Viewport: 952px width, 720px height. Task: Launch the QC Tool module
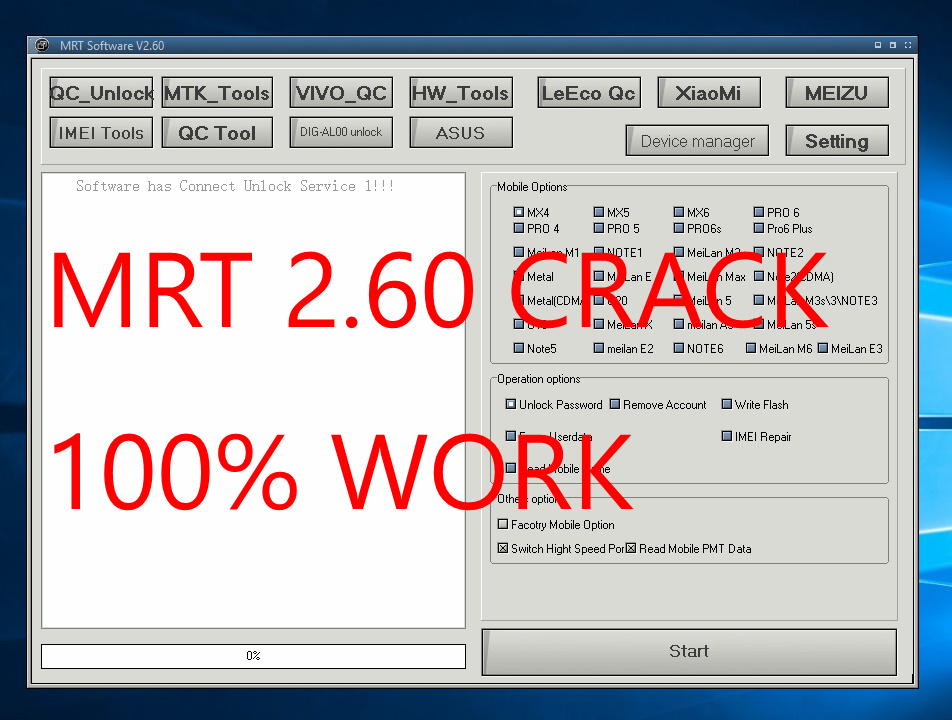click(x=217, y=133)
